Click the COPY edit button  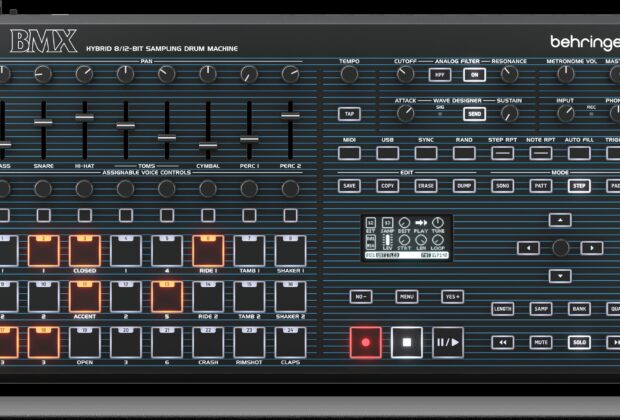388,186
